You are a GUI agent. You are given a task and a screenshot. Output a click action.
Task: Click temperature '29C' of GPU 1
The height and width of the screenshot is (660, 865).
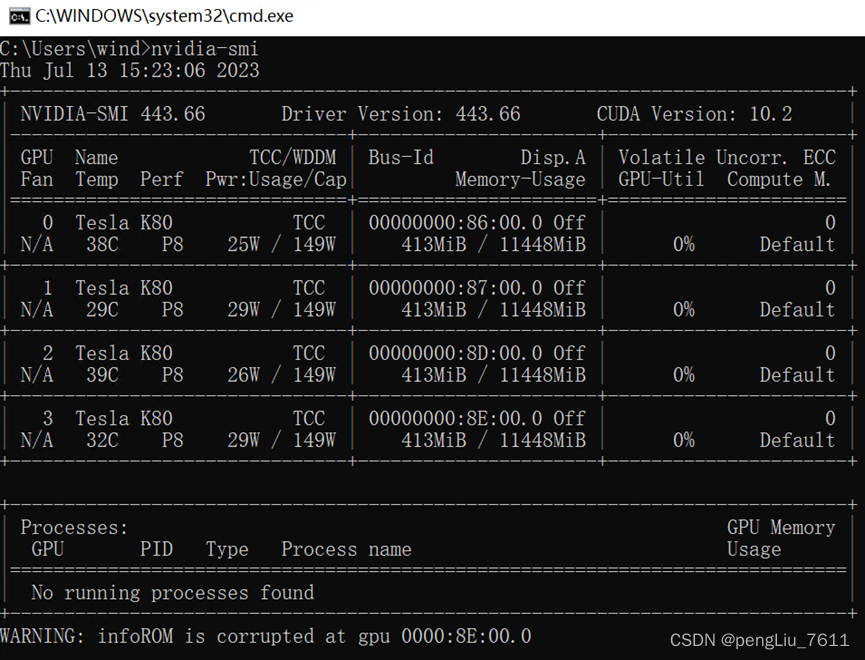pyautogui.click(x=102, y=310)
